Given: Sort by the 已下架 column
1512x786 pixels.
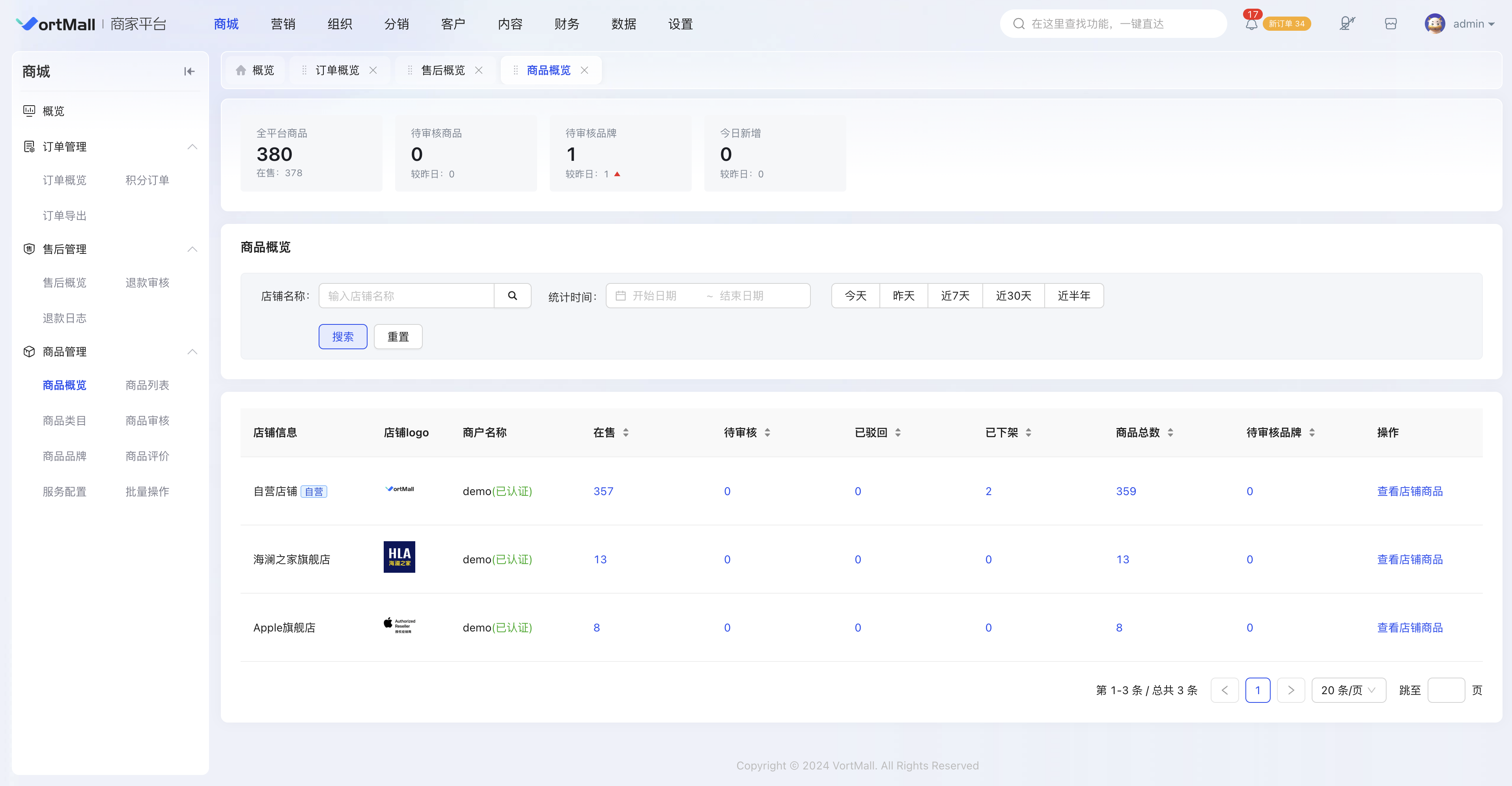Looking at the screenshot, I should click(x=1028, y=432).
